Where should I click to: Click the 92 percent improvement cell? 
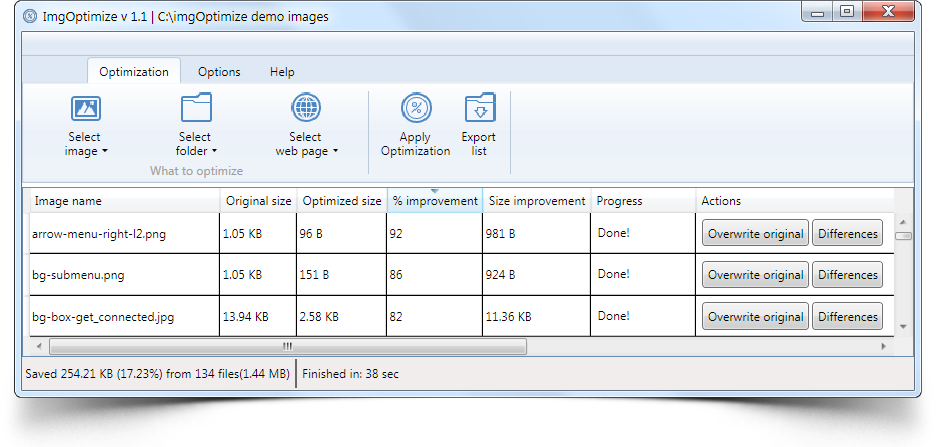(434, 233)
